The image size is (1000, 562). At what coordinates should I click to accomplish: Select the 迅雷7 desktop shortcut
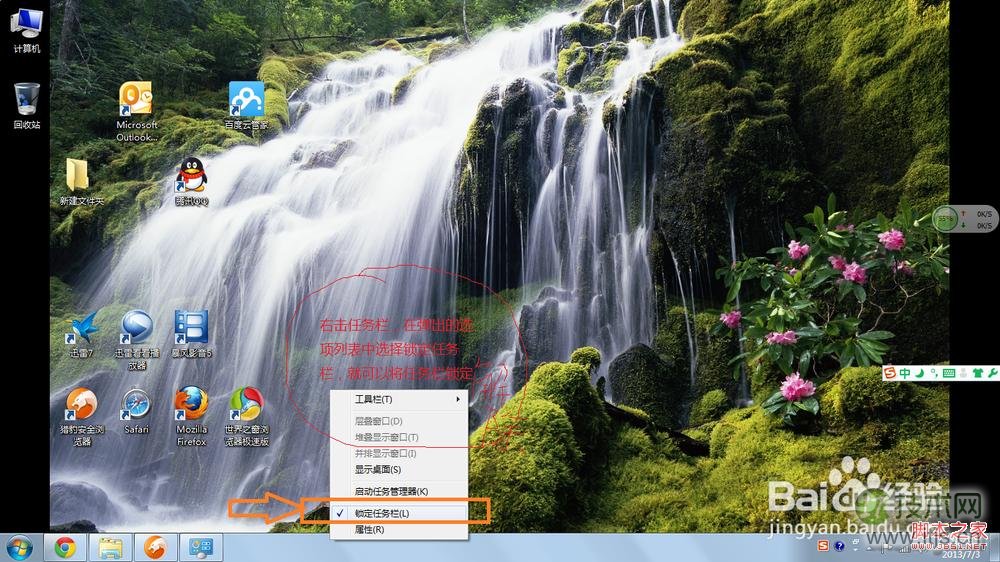pos(82,334)
